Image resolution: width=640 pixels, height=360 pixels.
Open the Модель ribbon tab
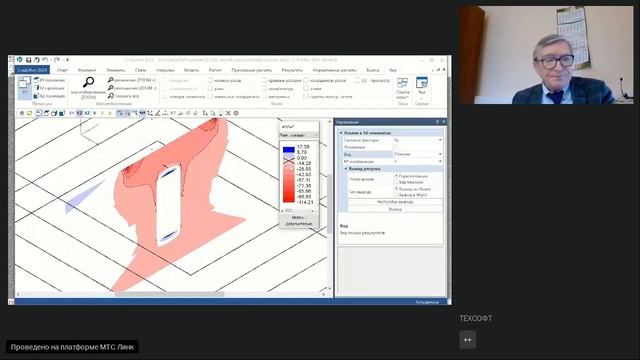tap(191, 70)
